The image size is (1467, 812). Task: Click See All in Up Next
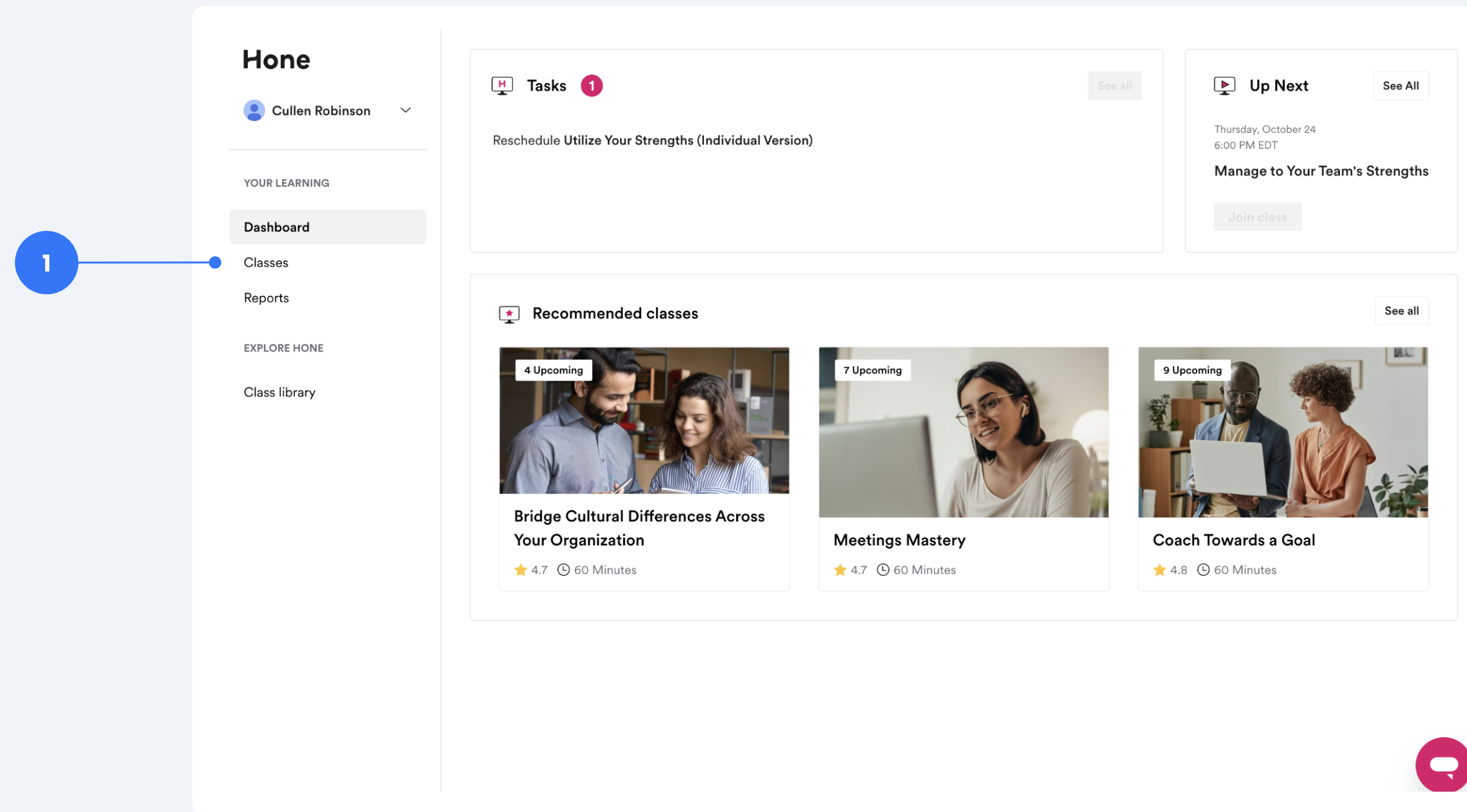1400,86
